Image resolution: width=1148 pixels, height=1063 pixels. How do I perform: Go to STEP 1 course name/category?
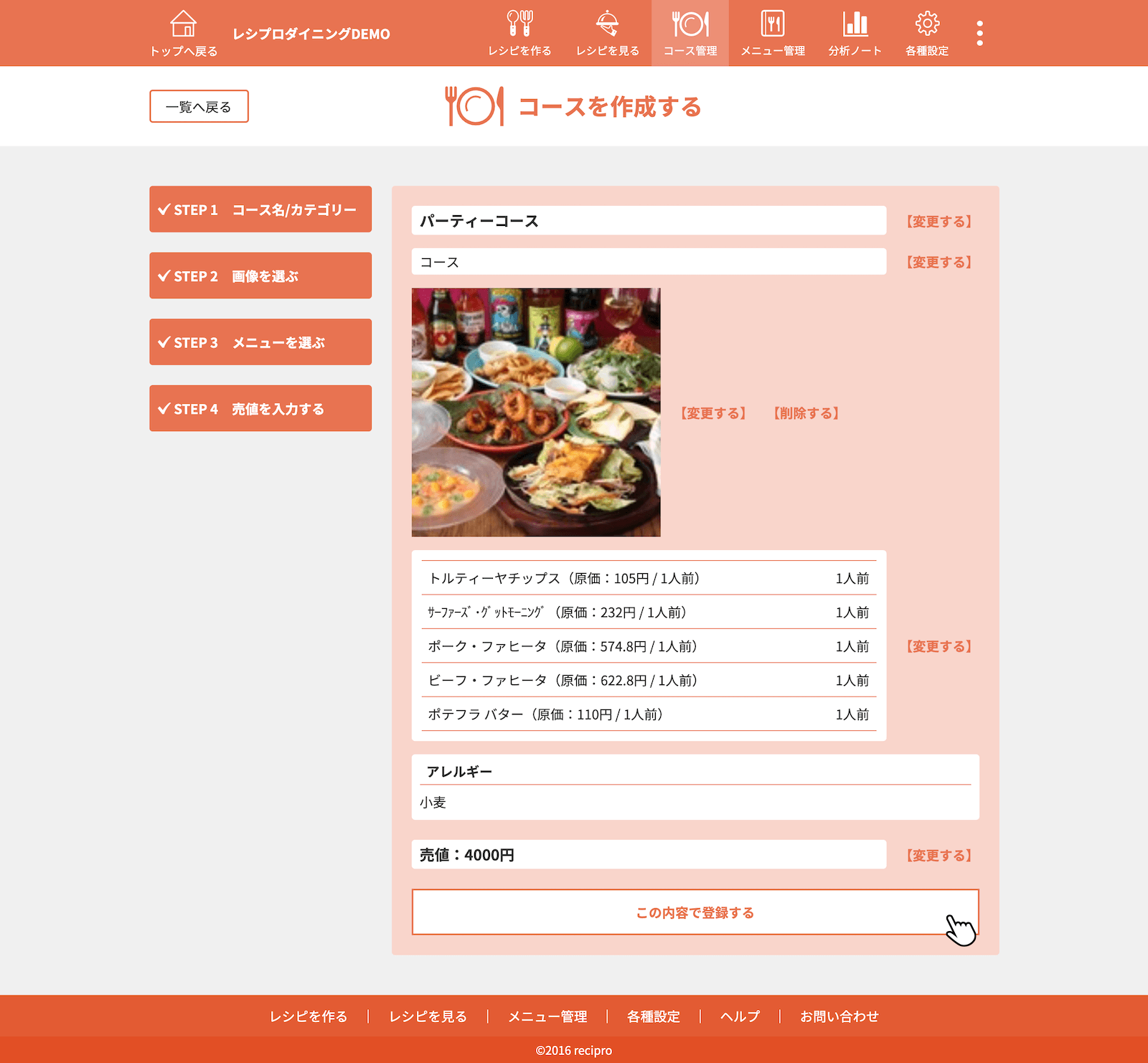click(x=260, y=209)
